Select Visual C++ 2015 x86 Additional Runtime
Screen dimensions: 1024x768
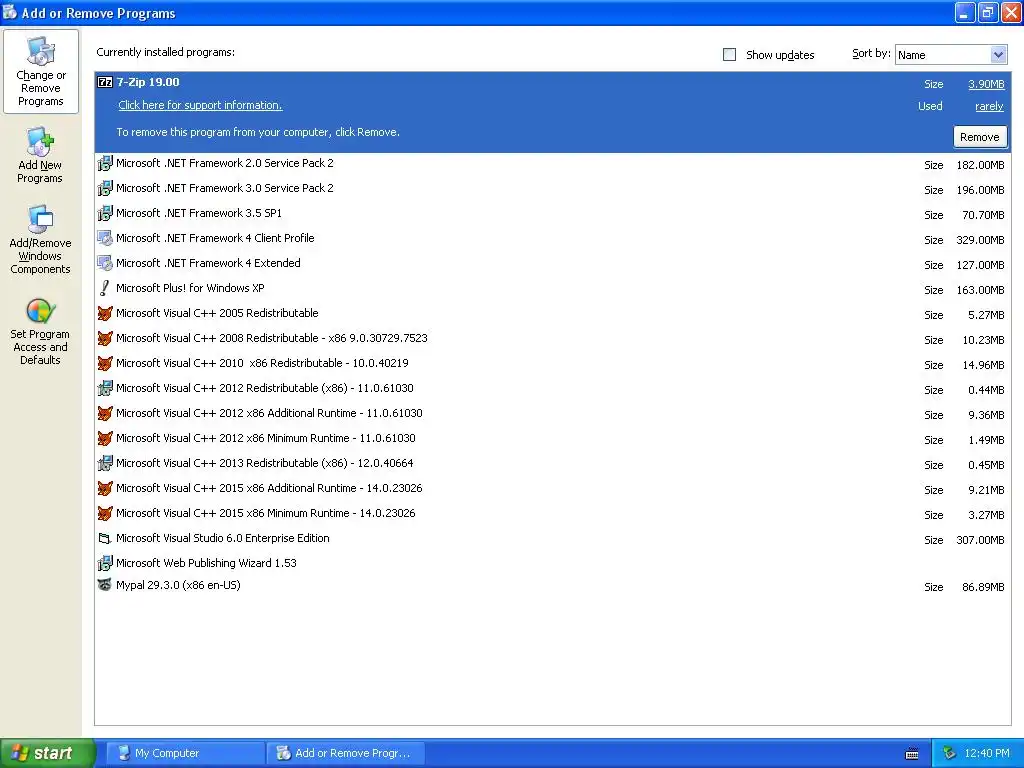552,489
